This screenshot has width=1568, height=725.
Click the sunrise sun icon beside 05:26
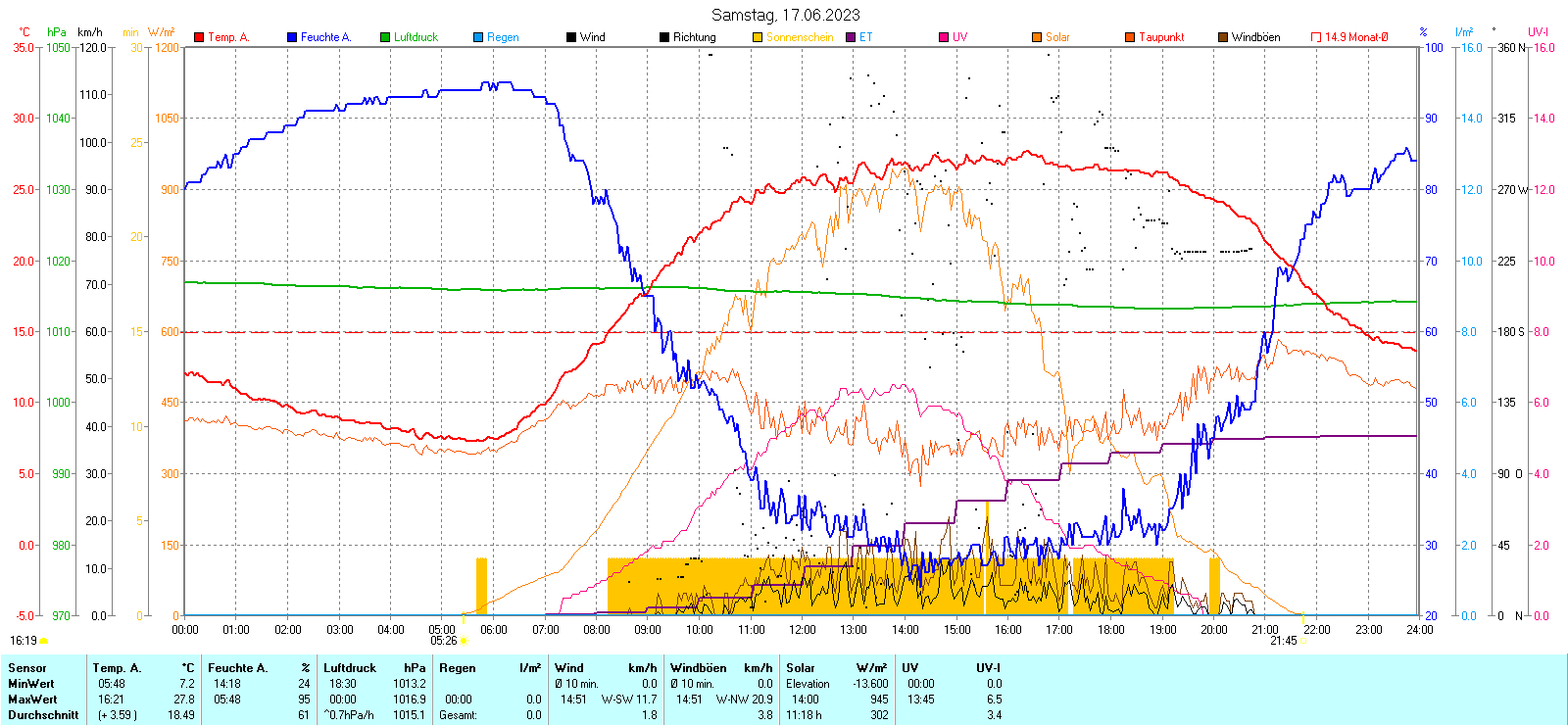click(x=464, y=642)
